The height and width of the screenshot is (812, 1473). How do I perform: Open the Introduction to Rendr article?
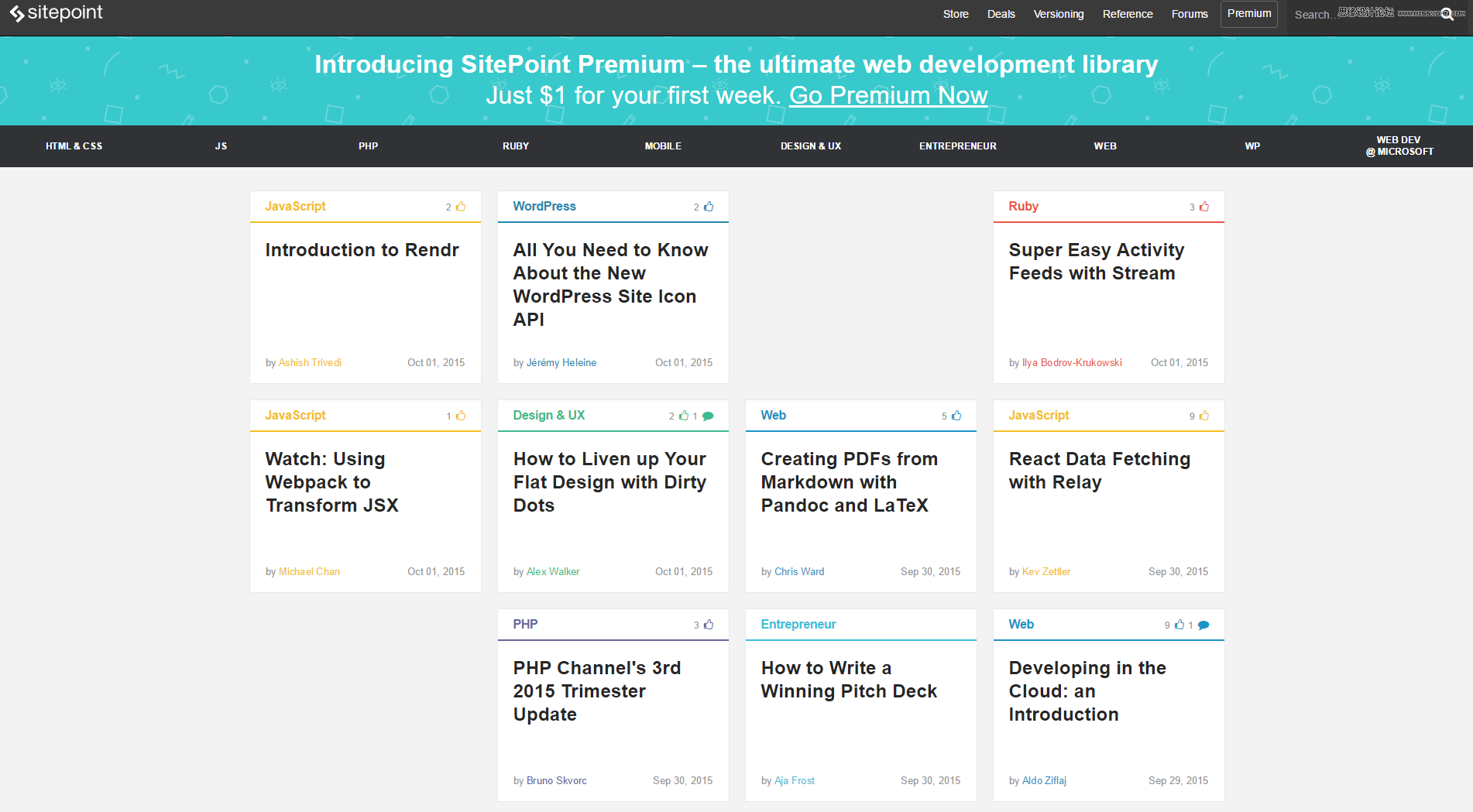coord(362,250)
